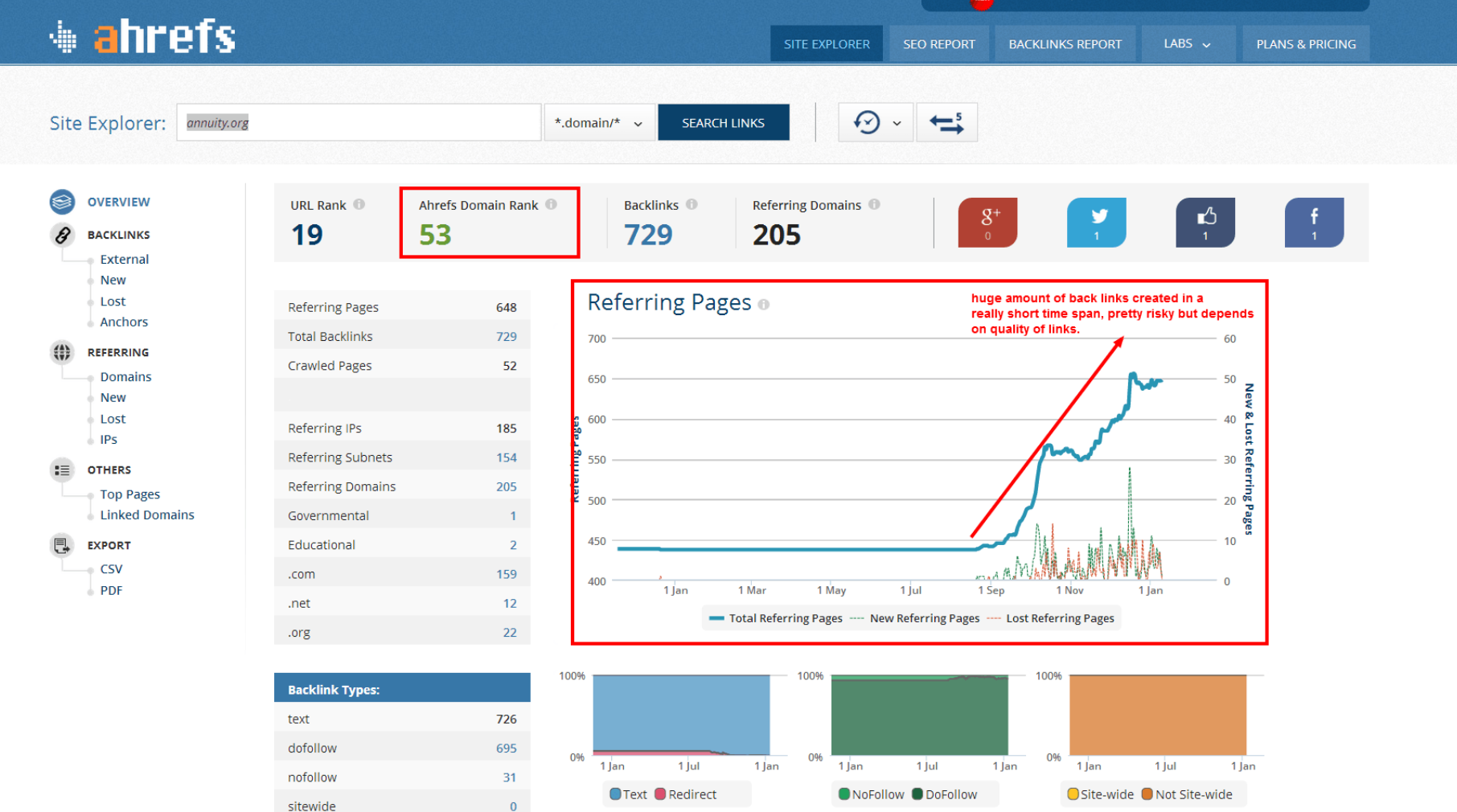Open IPs under Referring
The height and width of the screenshot is (812, 1457).
(x=109, y=439)
